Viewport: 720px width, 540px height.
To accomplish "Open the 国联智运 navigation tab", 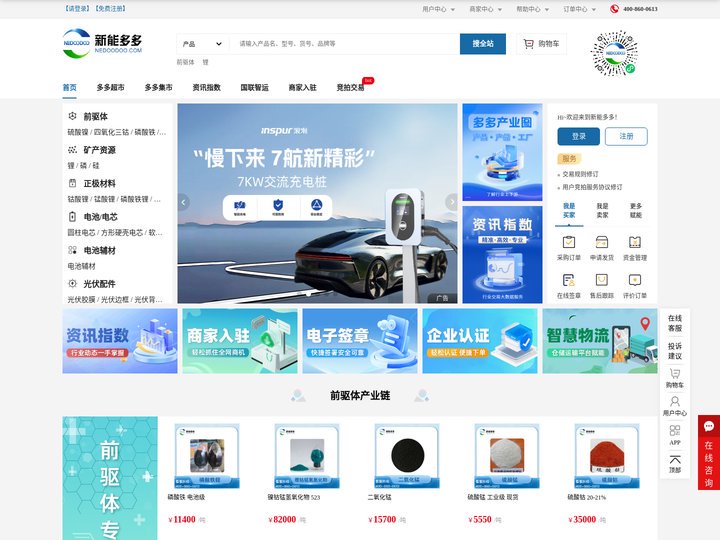I will coord(254,87).
